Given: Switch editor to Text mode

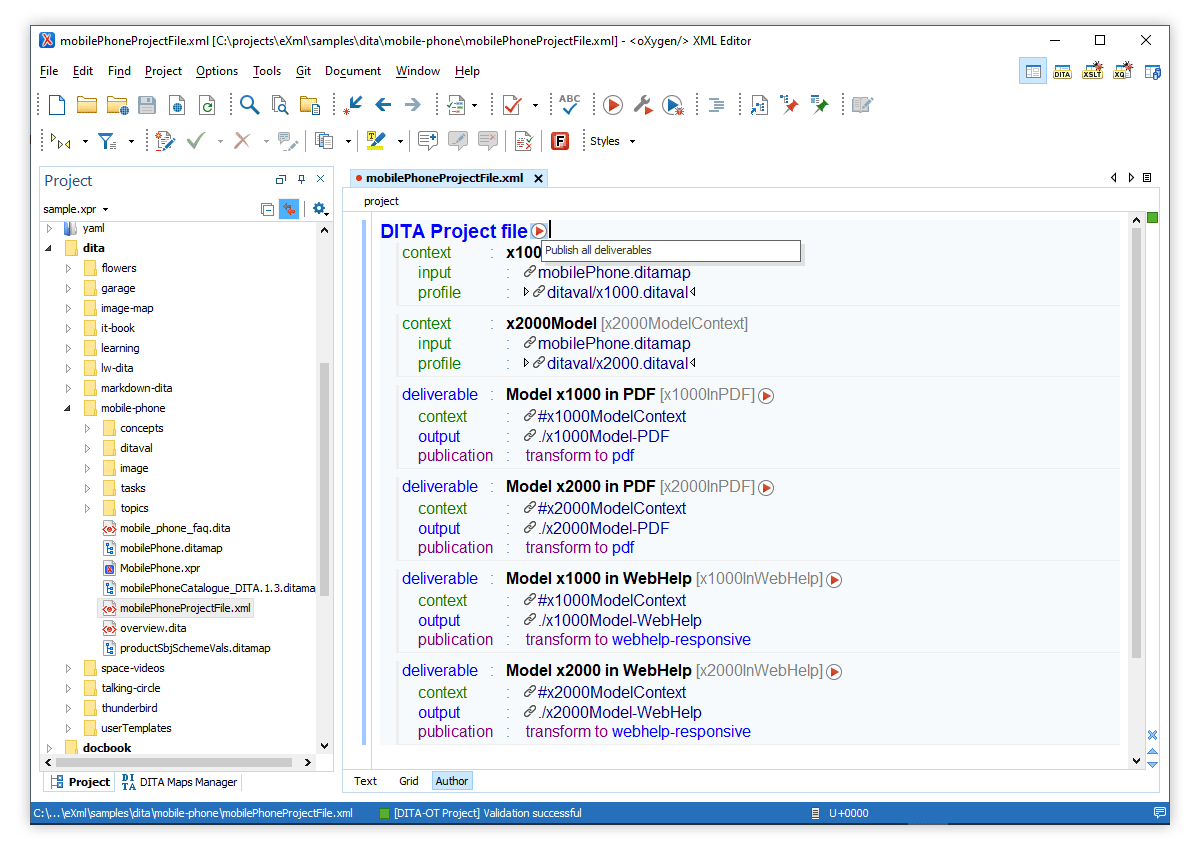Looking at the screenshot, I should 366,781.
